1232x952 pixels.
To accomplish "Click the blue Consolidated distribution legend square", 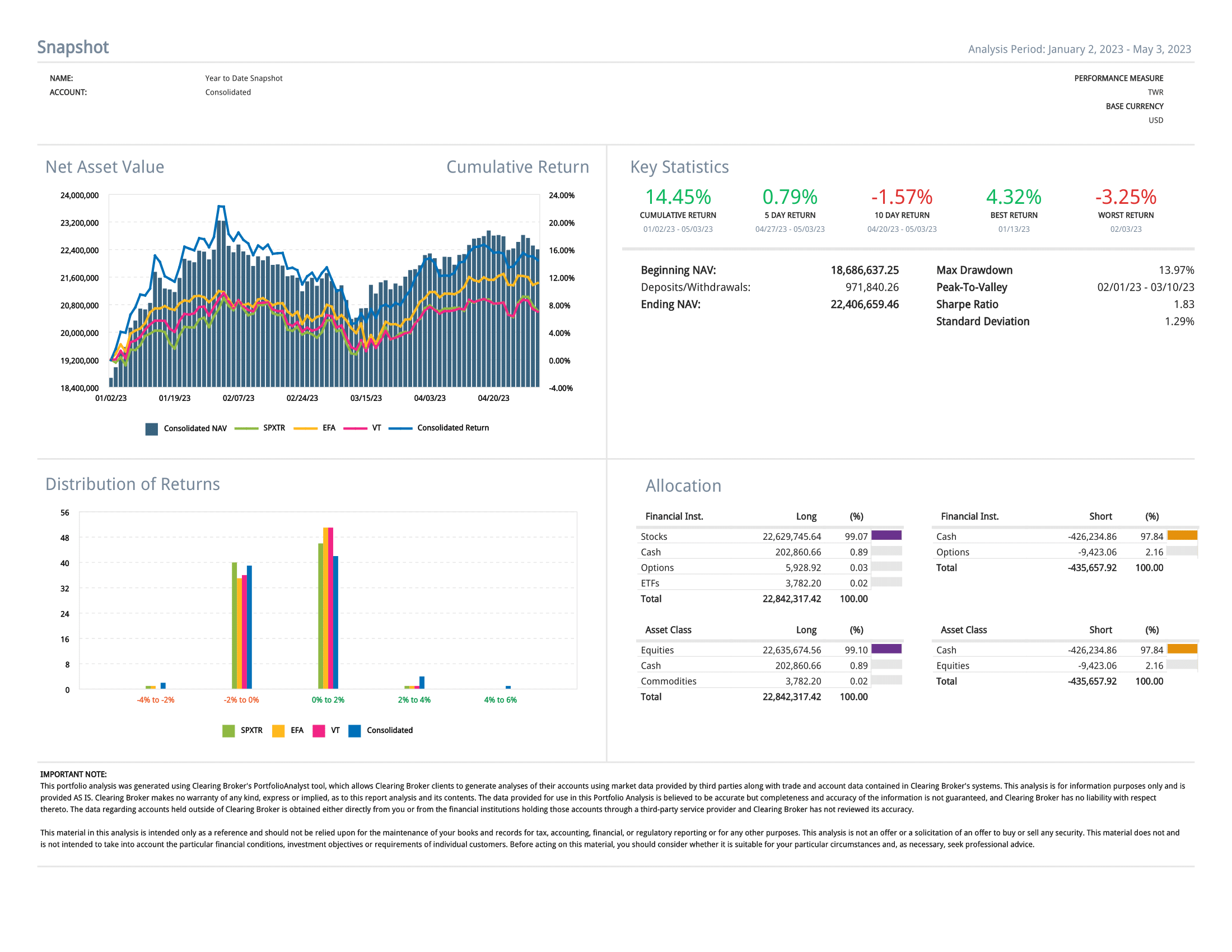I will click(x=355, y=731).
